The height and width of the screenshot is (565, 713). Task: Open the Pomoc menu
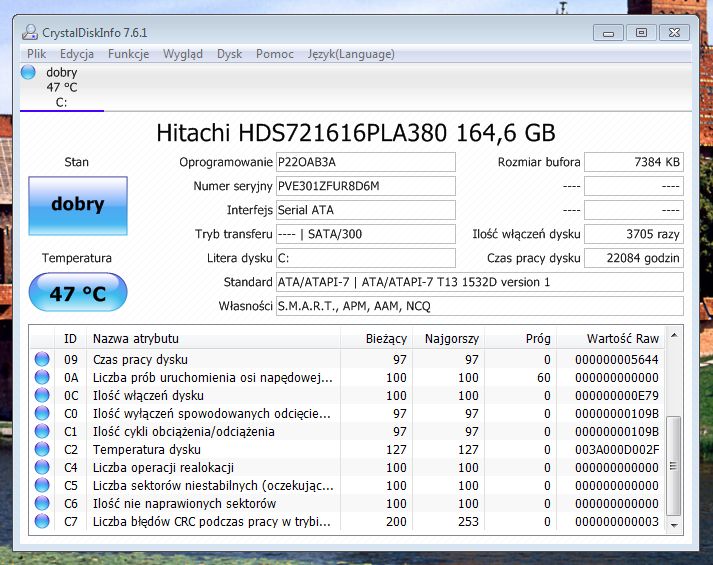275,54
